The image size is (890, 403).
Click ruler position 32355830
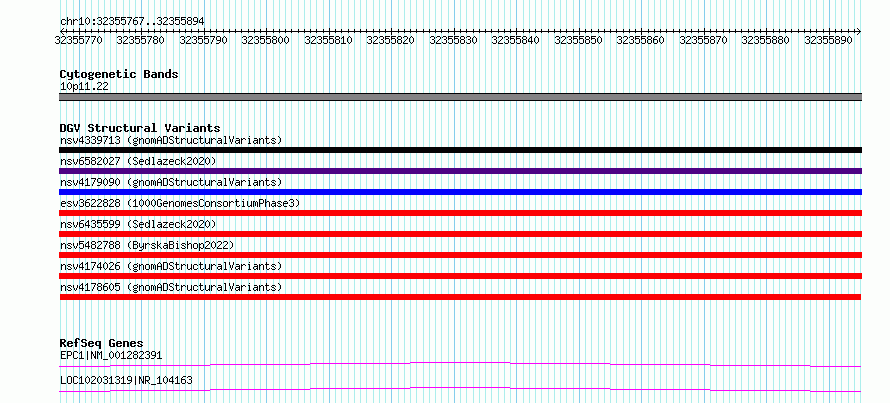(x=453, y=40)
